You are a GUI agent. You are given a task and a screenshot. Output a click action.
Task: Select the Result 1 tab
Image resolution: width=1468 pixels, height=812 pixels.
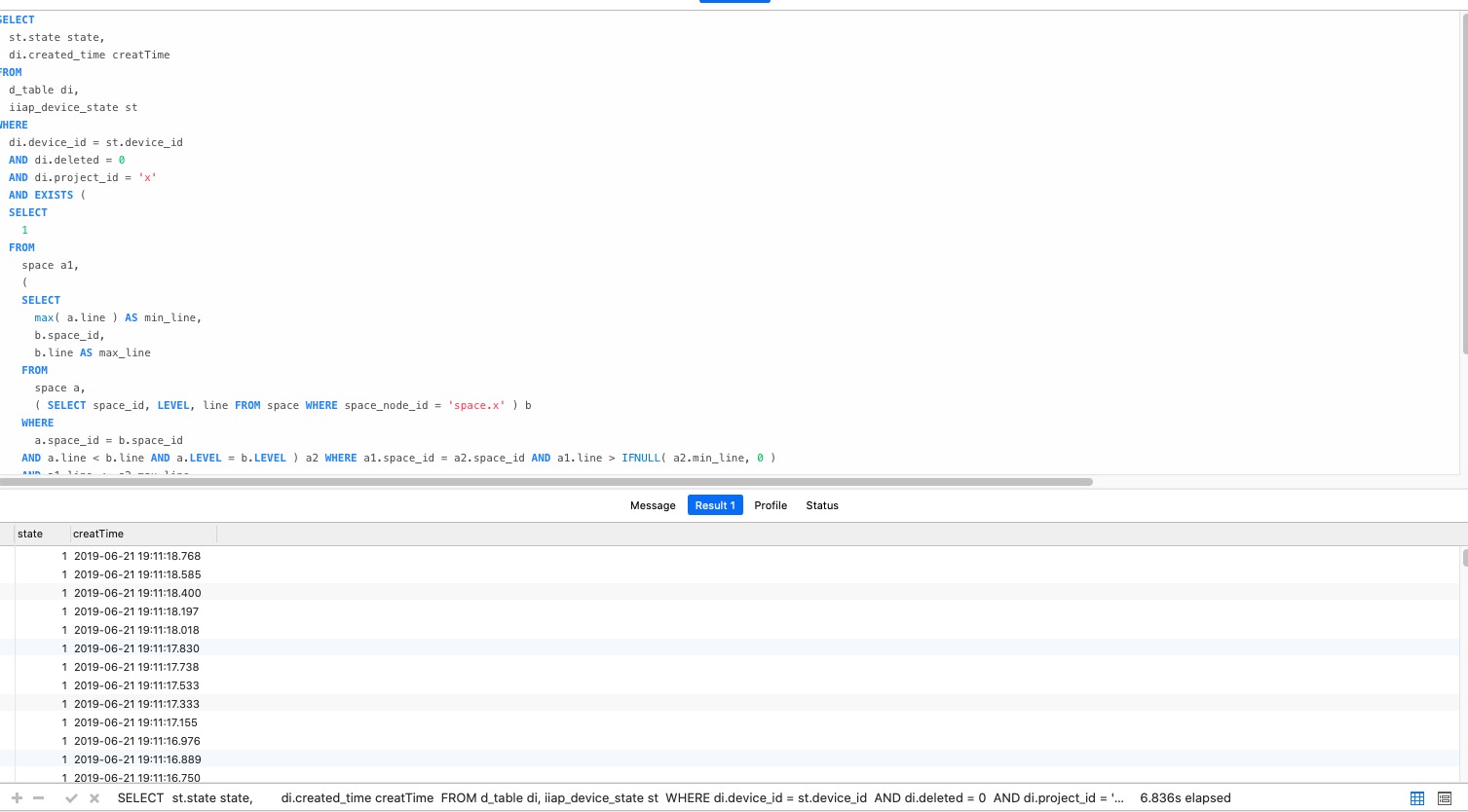[715, 505]
